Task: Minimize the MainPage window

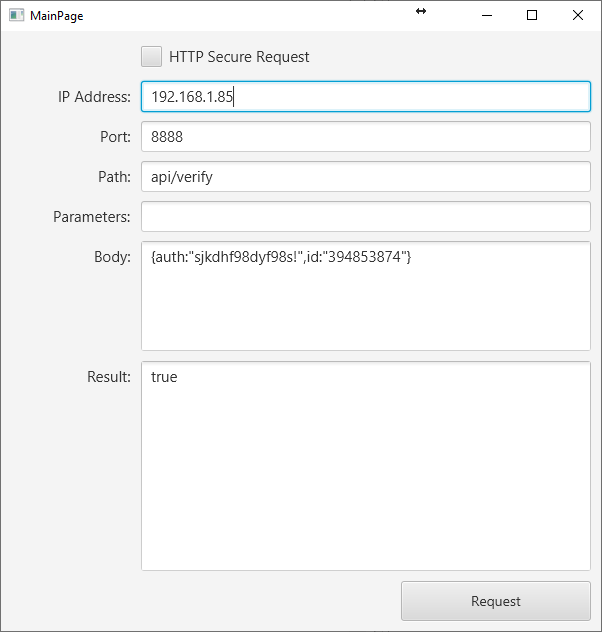Action: coord(487,15)
